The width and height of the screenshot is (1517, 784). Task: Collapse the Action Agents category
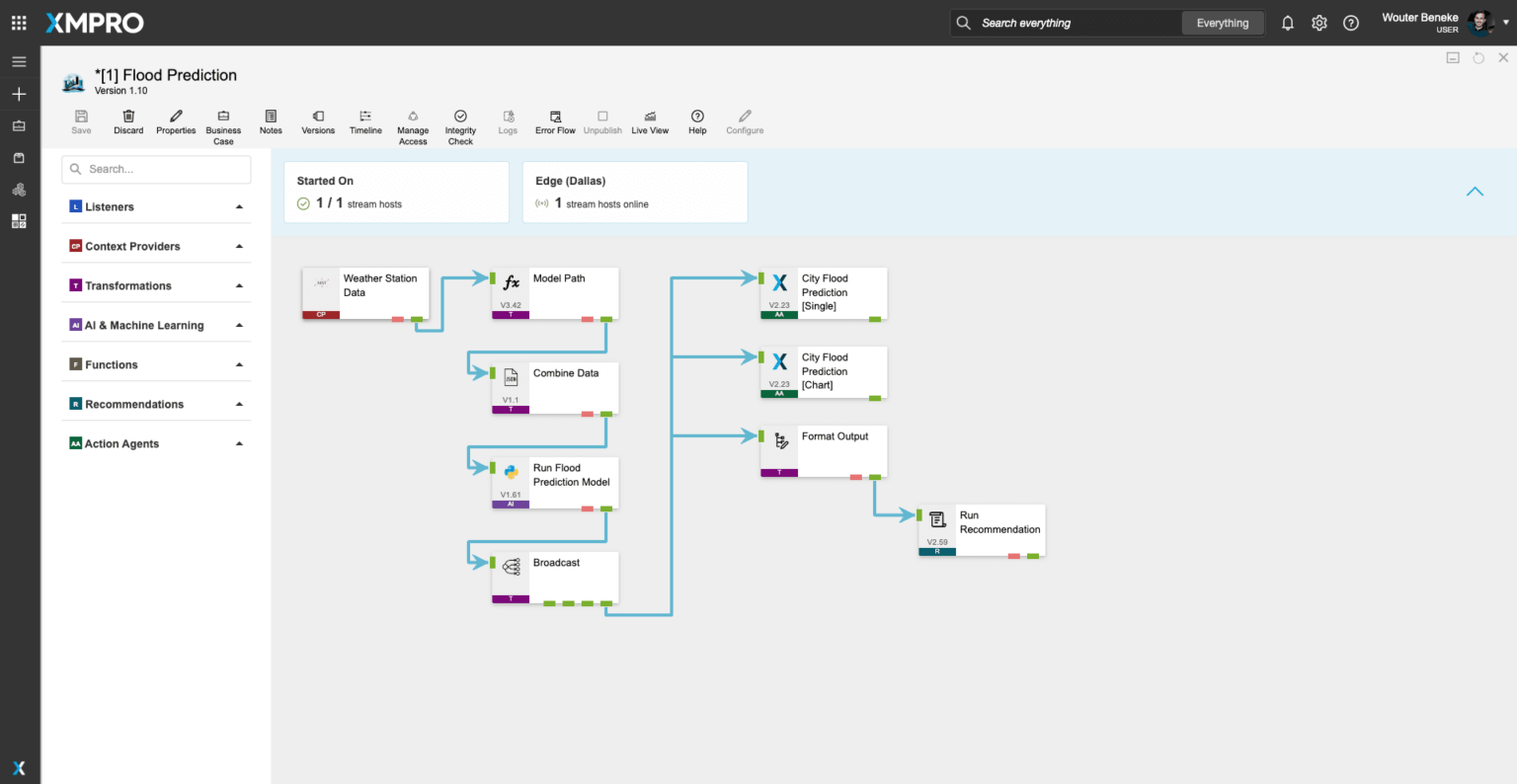[x=239, y=444]
